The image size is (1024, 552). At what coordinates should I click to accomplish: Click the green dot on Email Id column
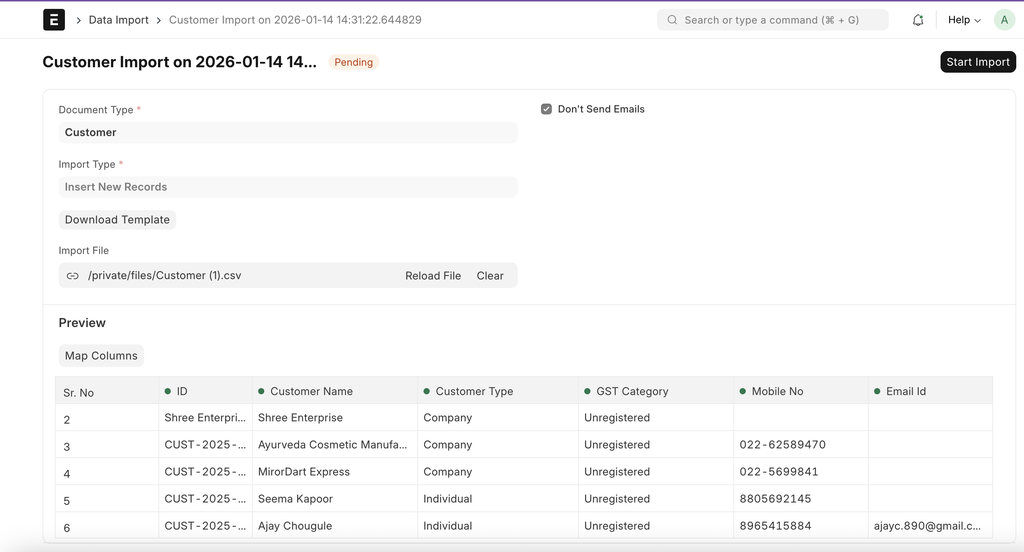coord(877,391)
